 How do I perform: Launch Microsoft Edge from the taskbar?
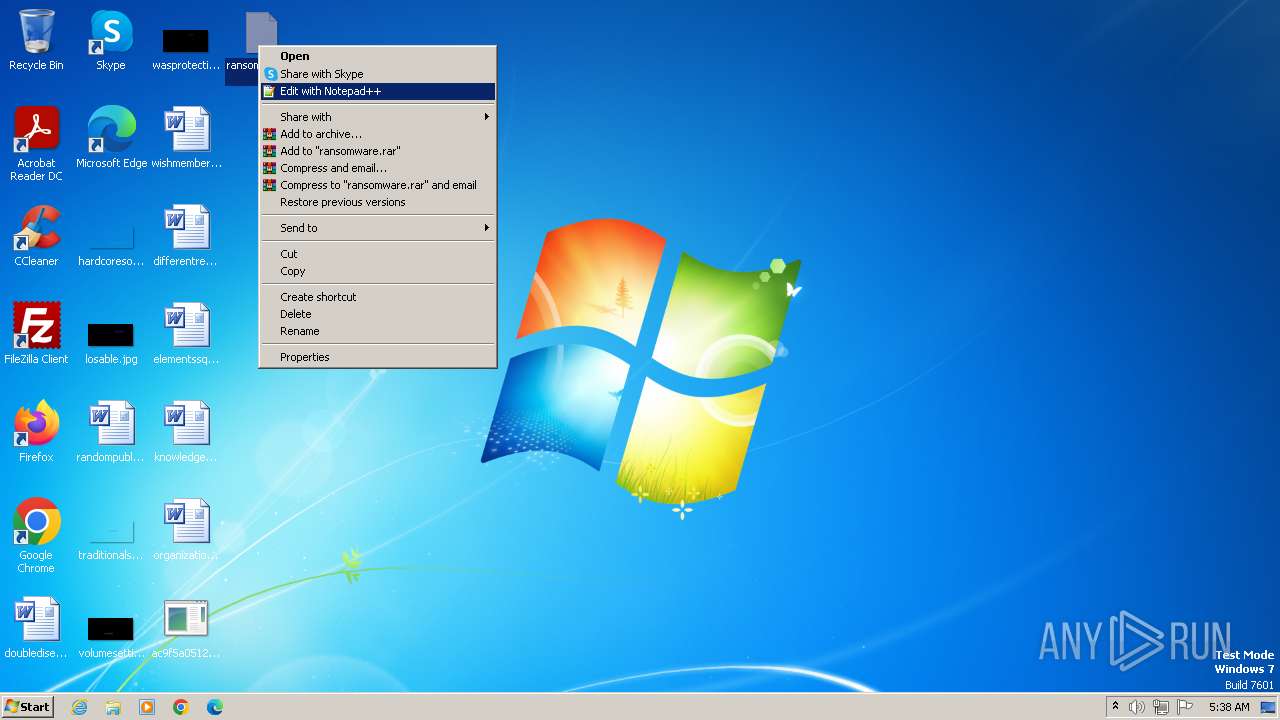(215, 707)
